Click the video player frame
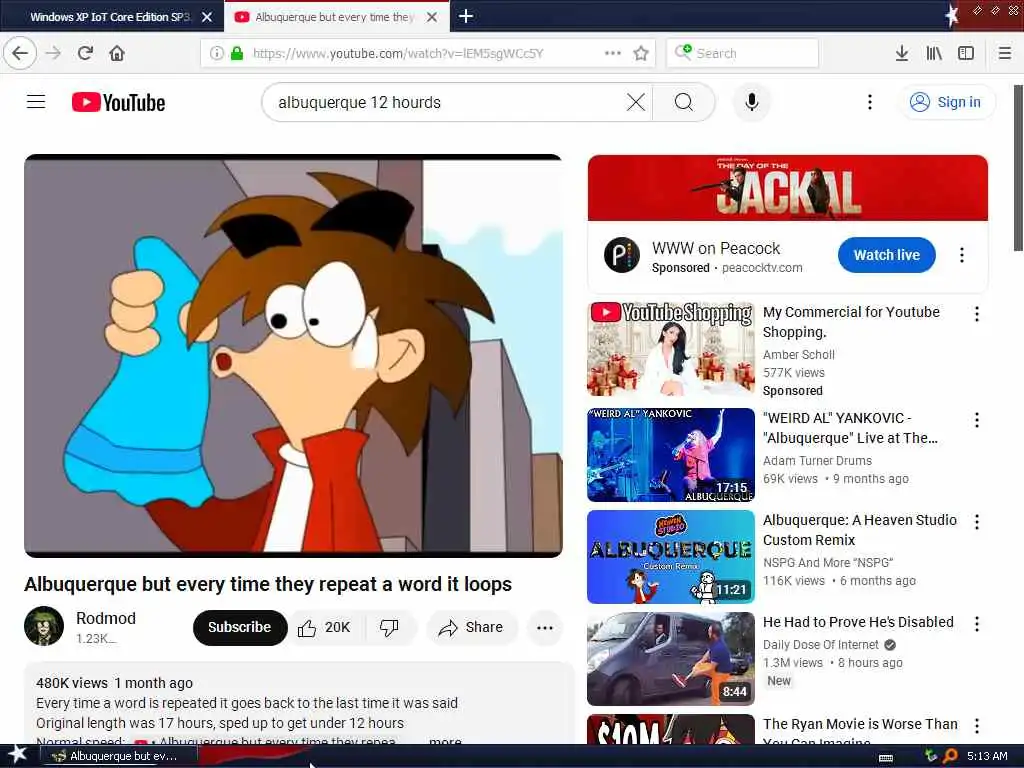 (293, 356)
